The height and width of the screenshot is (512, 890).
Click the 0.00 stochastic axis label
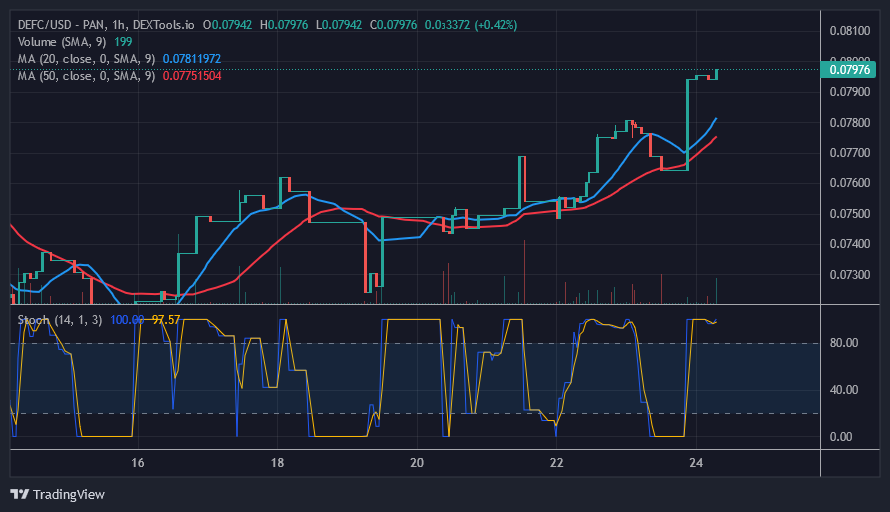click(841, 437)
